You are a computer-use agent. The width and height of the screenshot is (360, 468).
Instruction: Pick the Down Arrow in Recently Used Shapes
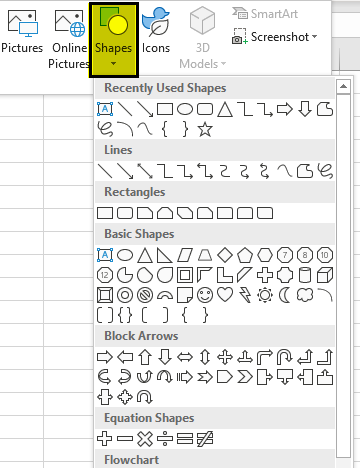click(305, 109)
